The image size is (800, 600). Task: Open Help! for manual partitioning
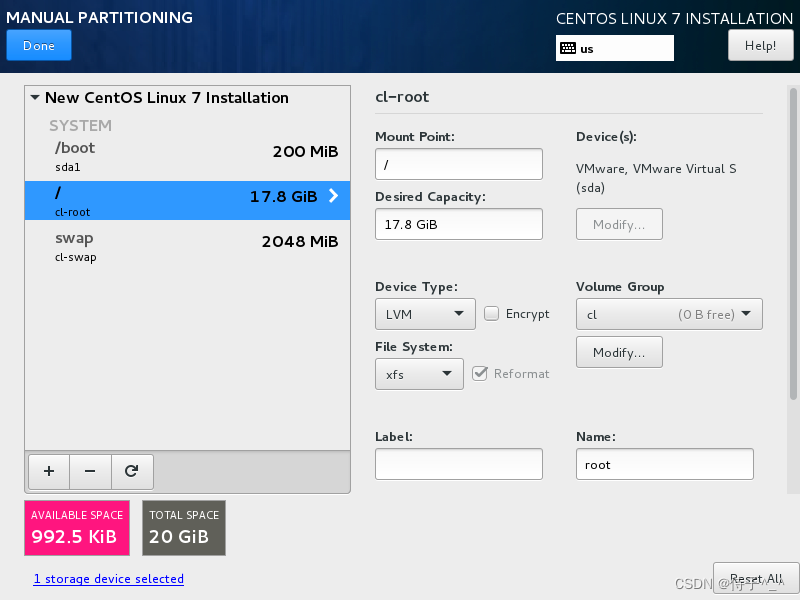pos(760,45)
